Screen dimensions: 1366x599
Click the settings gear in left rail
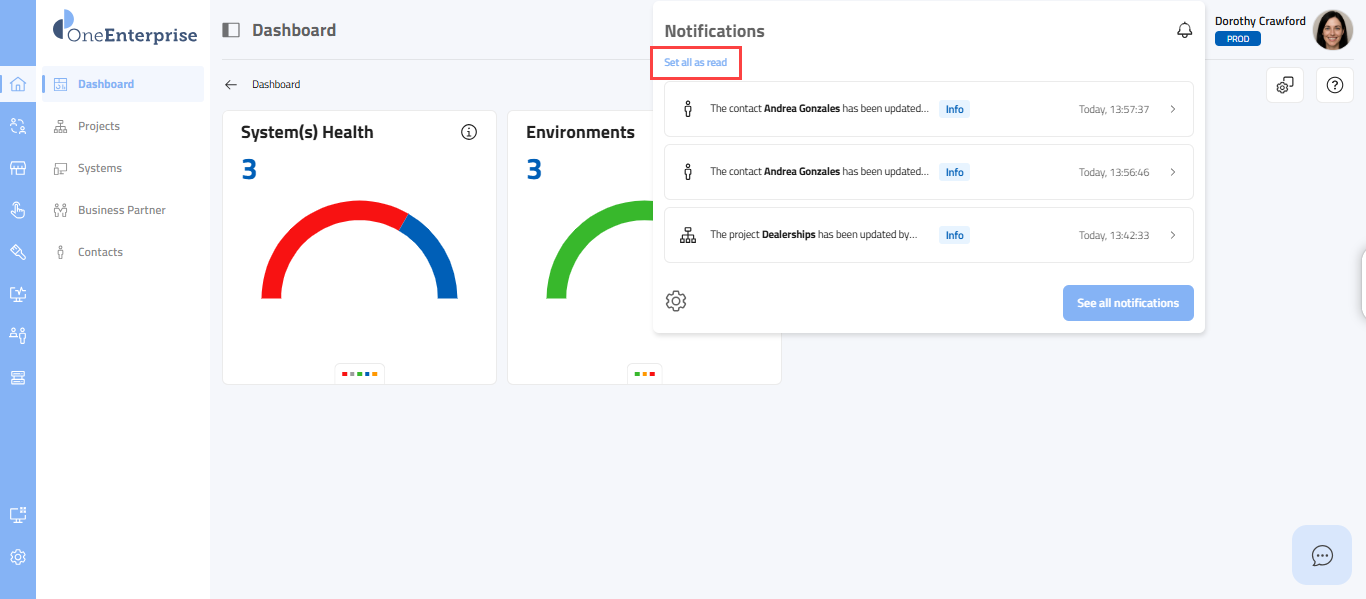17,557
